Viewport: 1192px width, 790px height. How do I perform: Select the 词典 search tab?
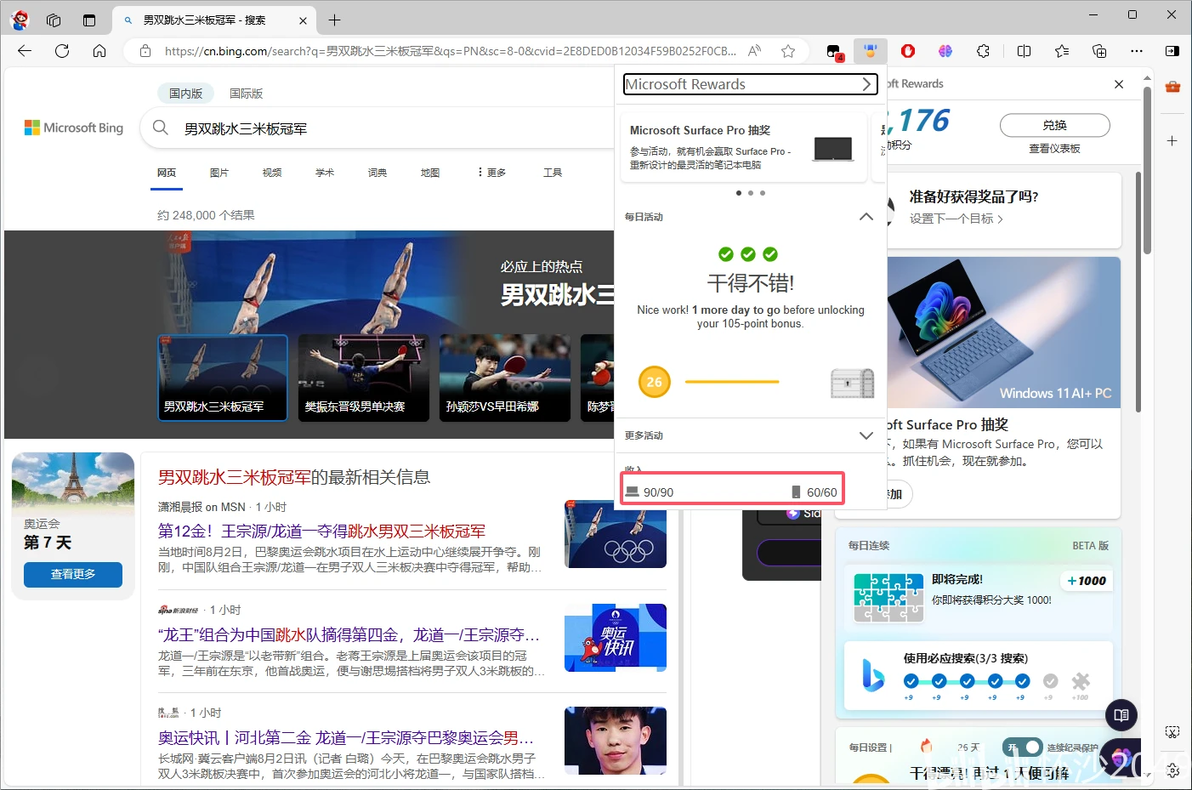[x=377, y=173]
